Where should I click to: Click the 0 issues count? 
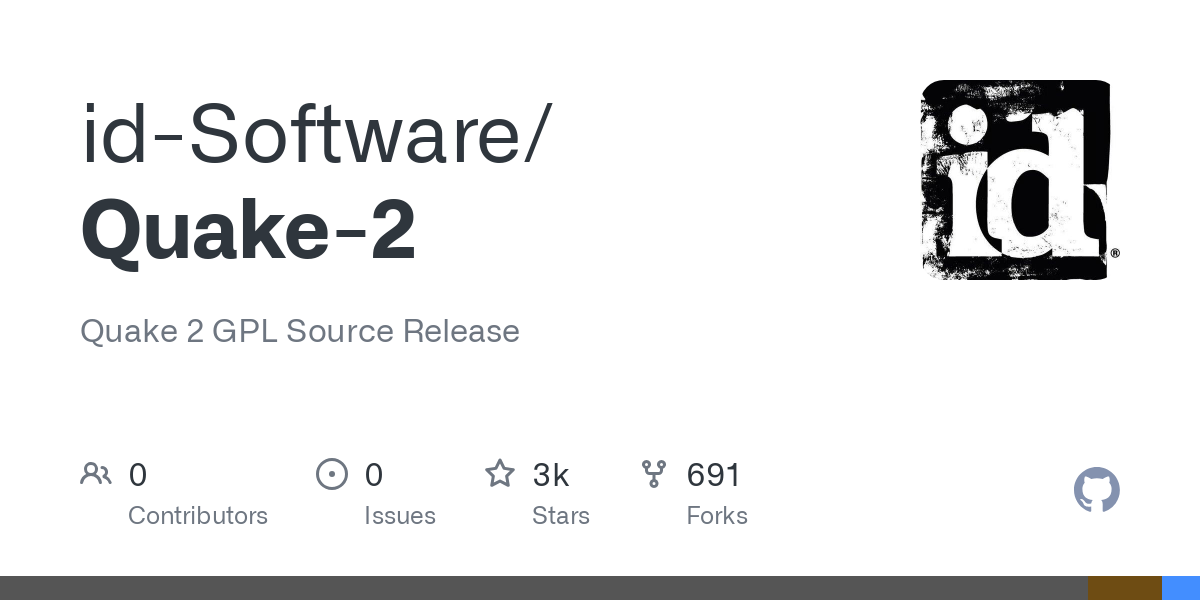click(x=374, y=475)
